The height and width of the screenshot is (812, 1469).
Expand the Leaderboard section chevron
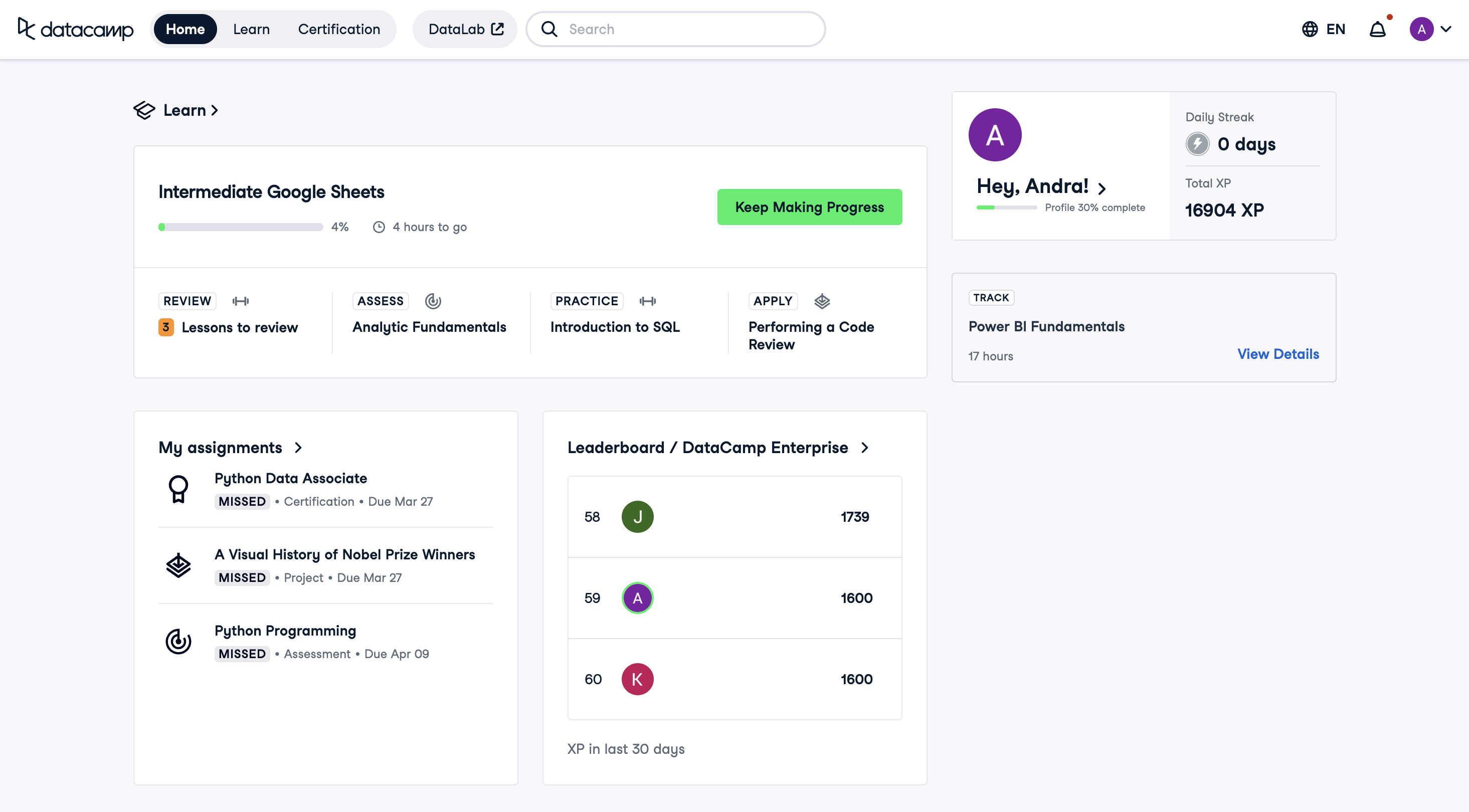[865, 448]
